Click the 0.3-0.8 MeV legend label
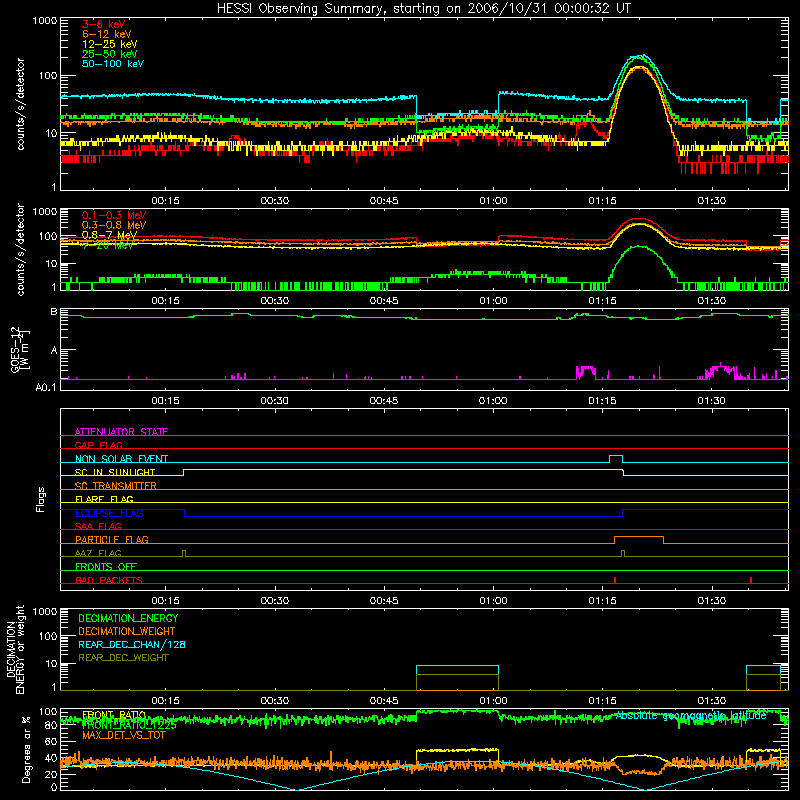The width and height of the screenshot is (800, 800). coord(114,225)
